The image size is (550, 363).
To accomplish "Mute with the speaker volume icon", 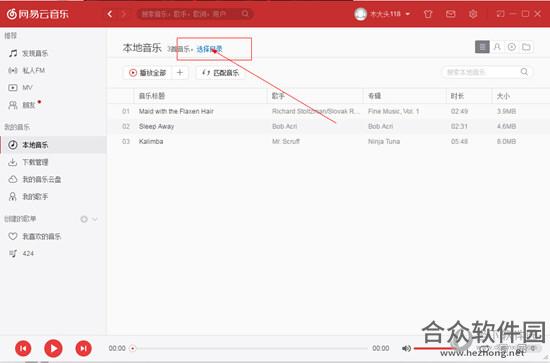I will (406, 348).
